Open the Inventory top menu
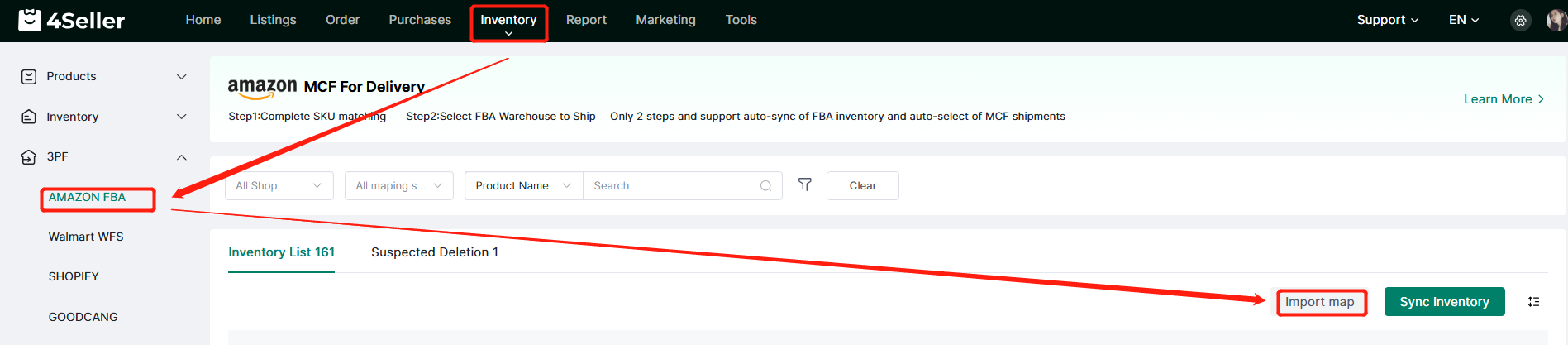 click(508, 22)
